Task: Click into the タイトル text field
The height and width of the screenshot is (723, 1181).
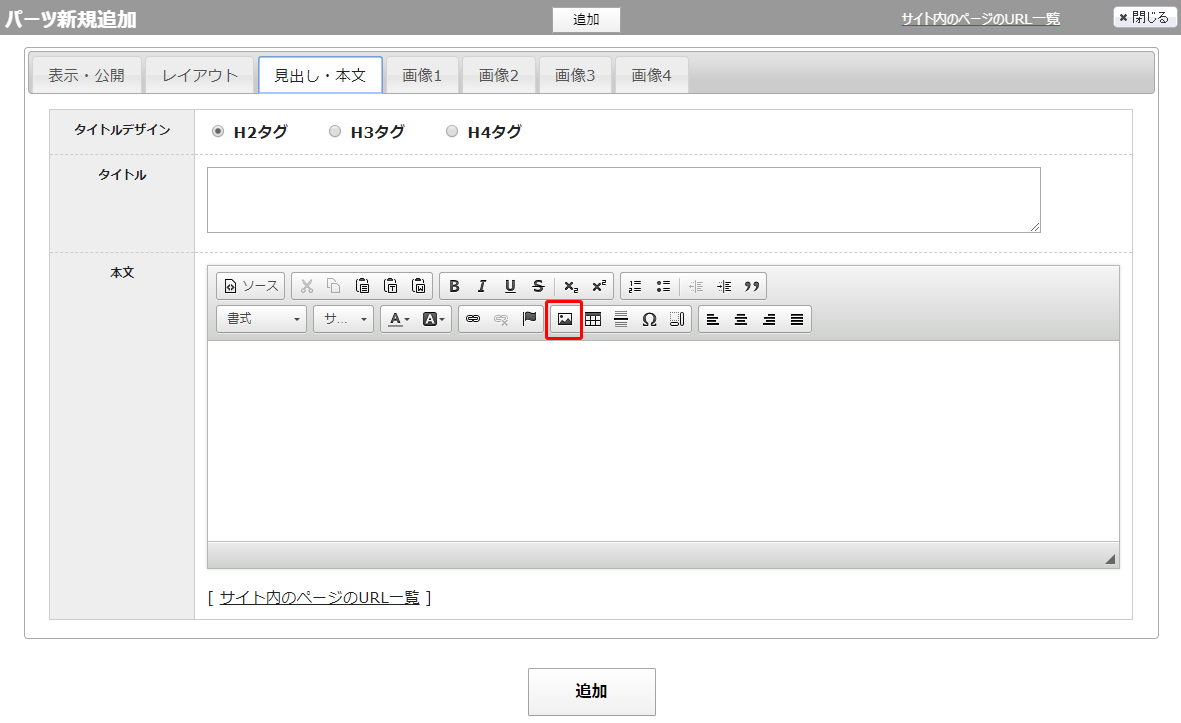Action: point(623,199)
